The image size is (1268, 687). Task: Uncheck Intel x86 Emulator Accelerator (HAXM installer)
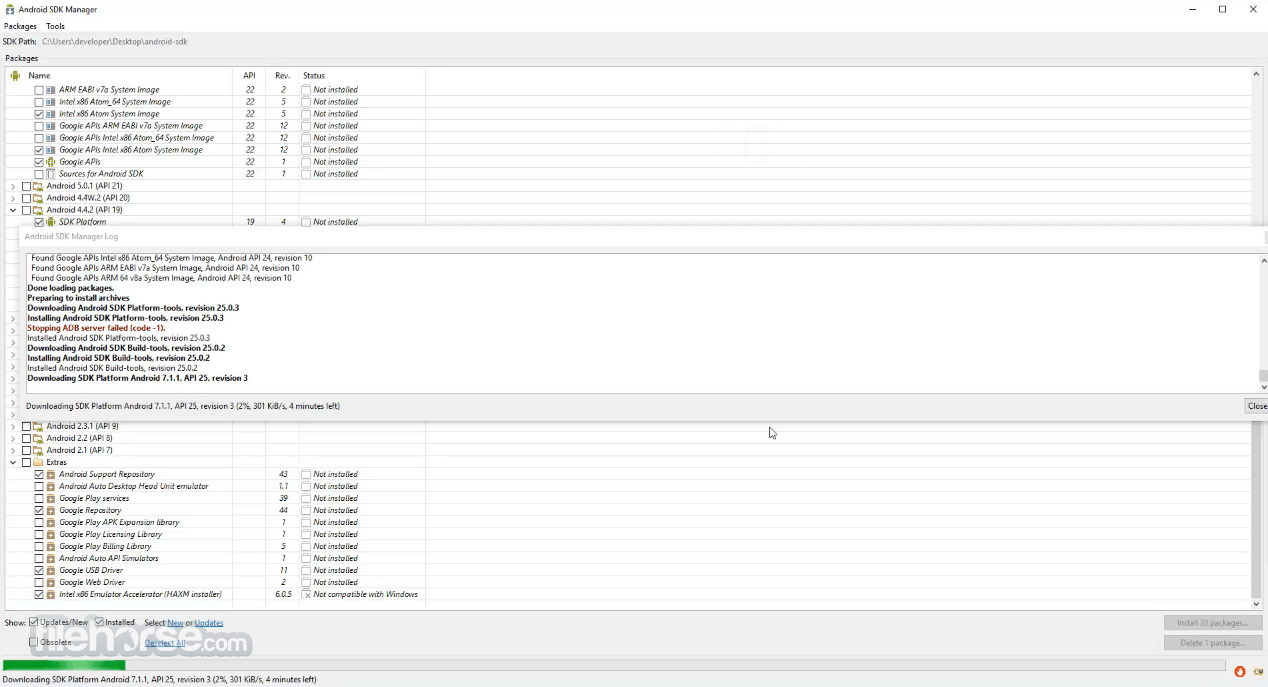[39, 594]
